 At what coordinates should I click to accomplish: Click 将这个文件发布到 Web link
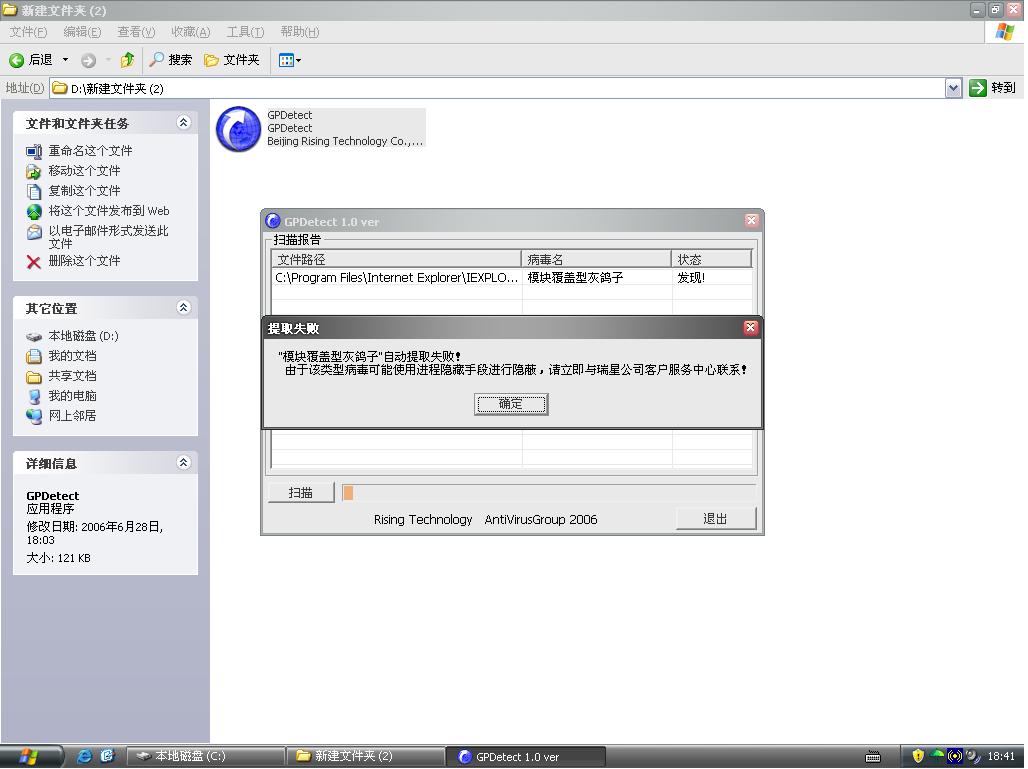coord(109,210)
